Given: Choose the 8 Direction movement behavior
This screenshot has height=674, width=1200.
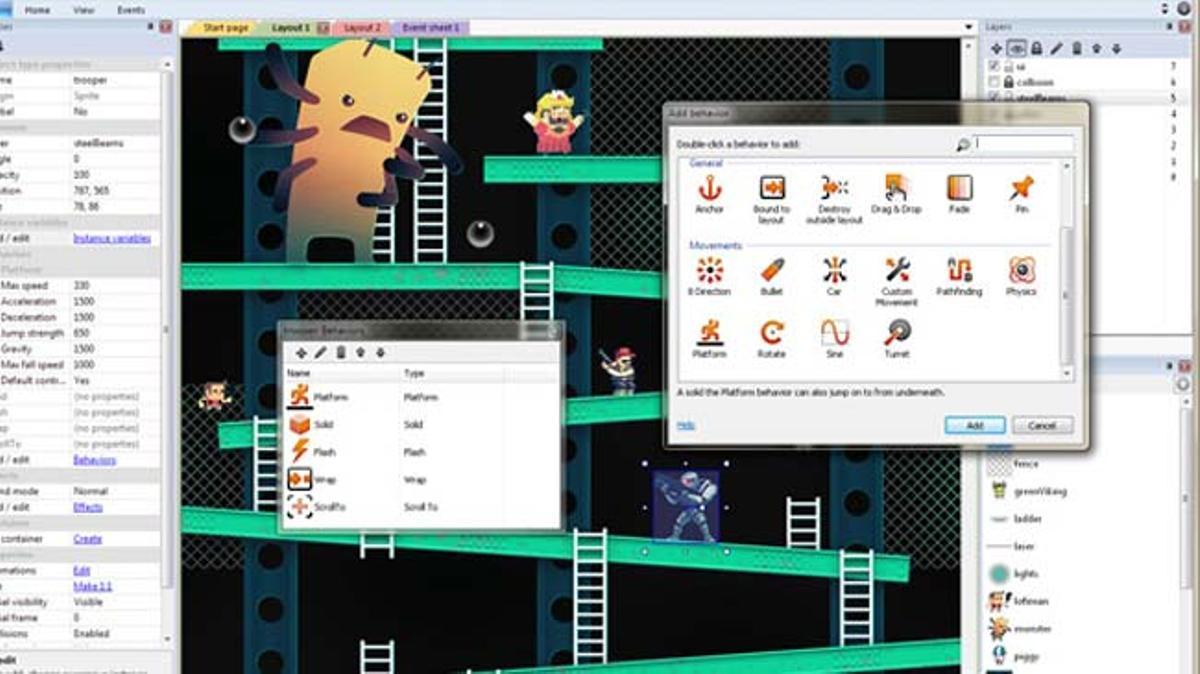Looking at the screenshot, I should (709, 272).
